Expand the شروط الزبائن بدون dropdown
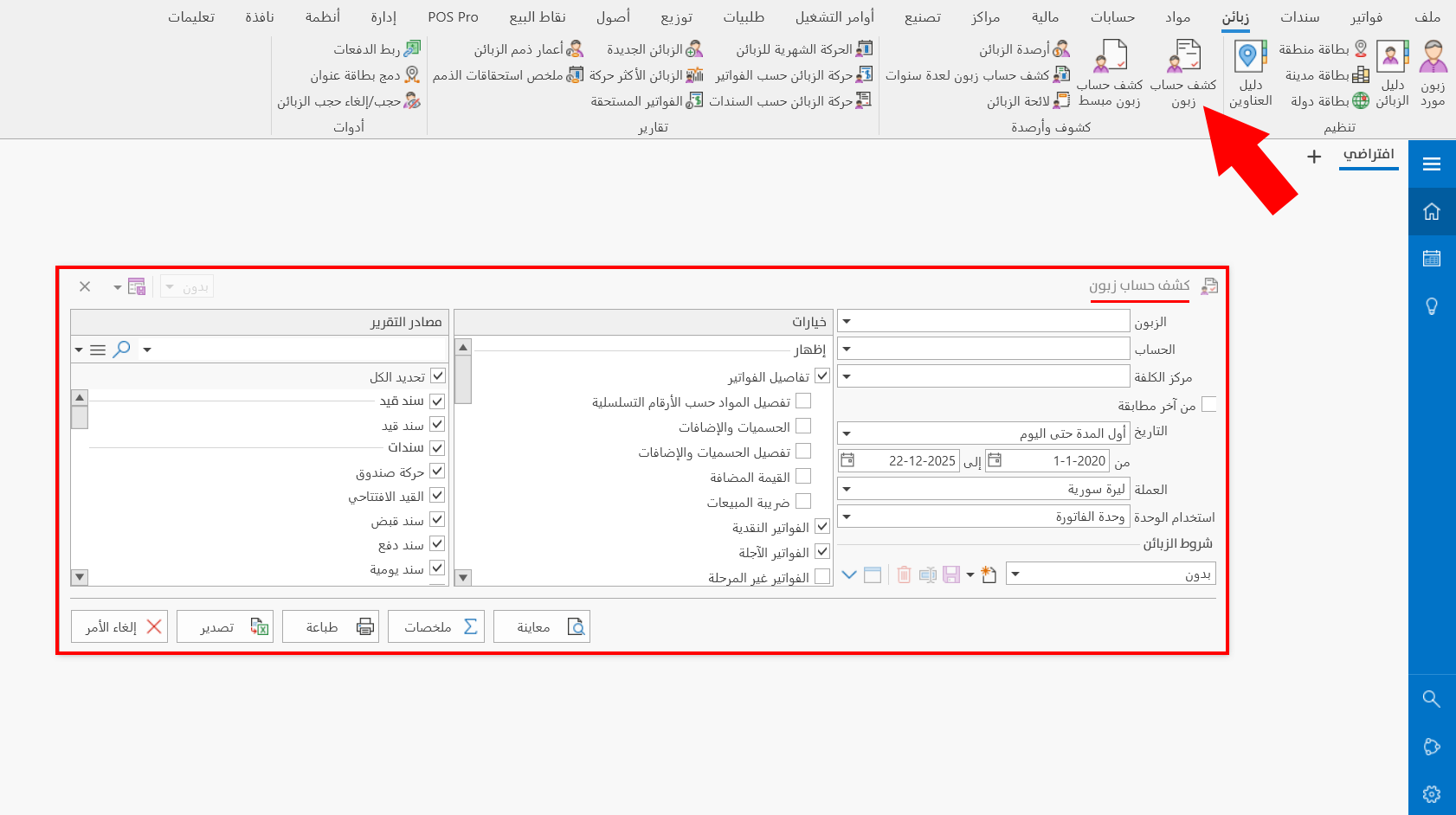 (1015, 573)
